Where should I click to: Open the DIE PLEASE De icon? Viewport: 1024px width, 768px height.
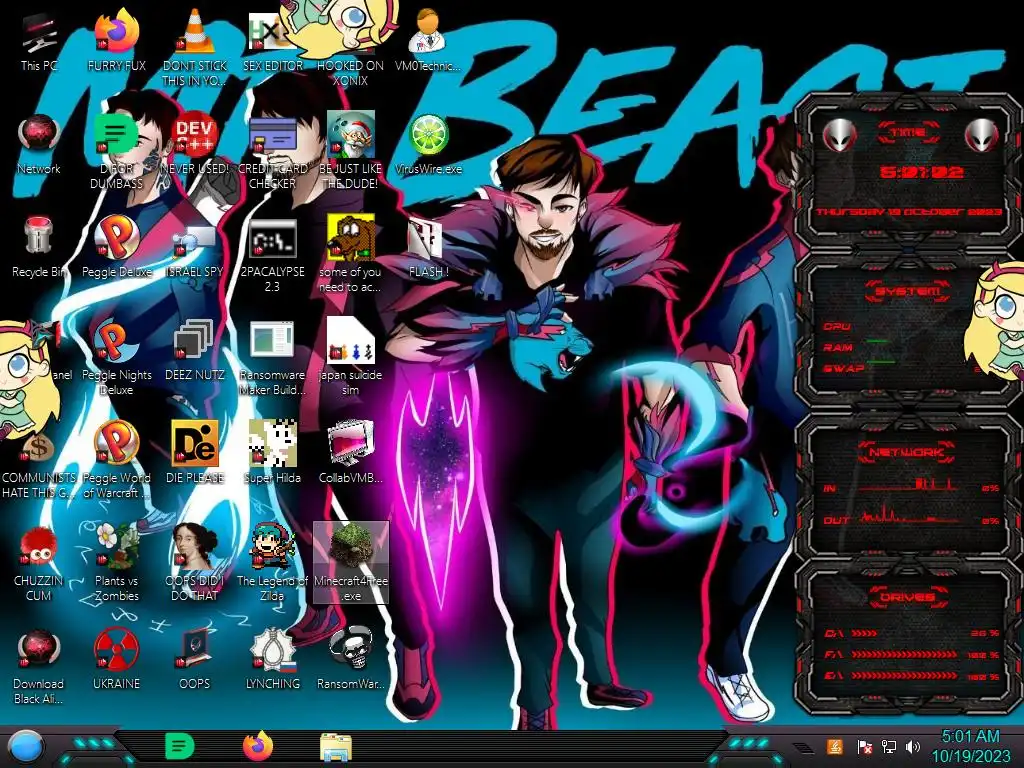[x=195, y=454]
